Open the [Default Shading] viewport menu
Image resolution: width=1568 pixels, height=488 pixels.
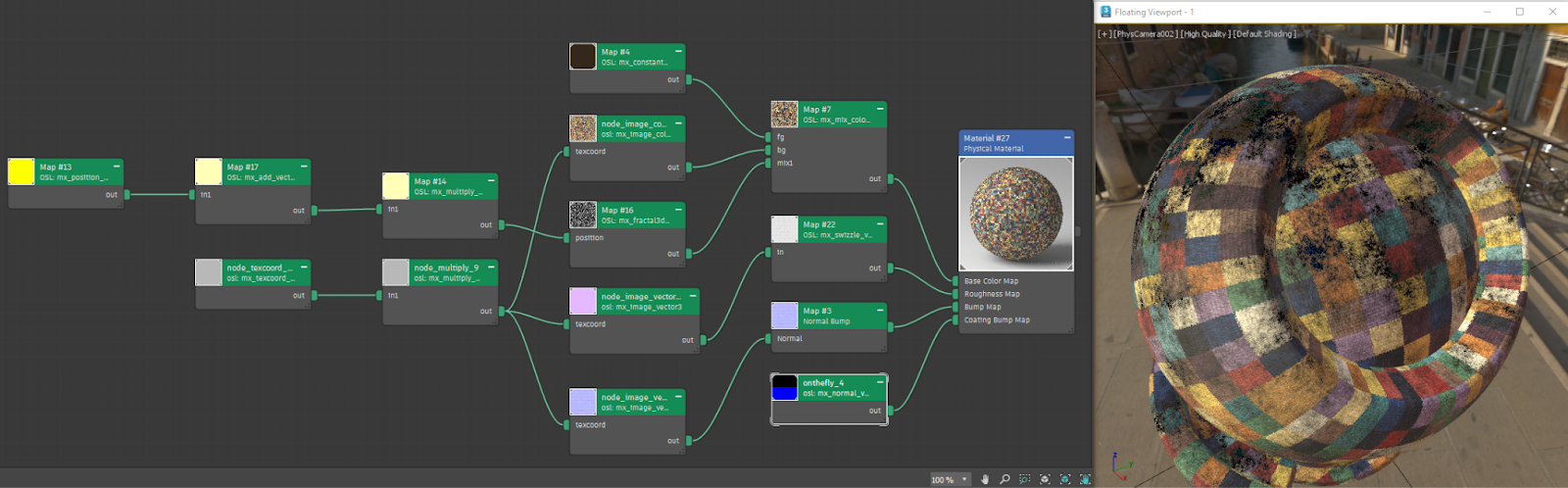point(1264,34)
